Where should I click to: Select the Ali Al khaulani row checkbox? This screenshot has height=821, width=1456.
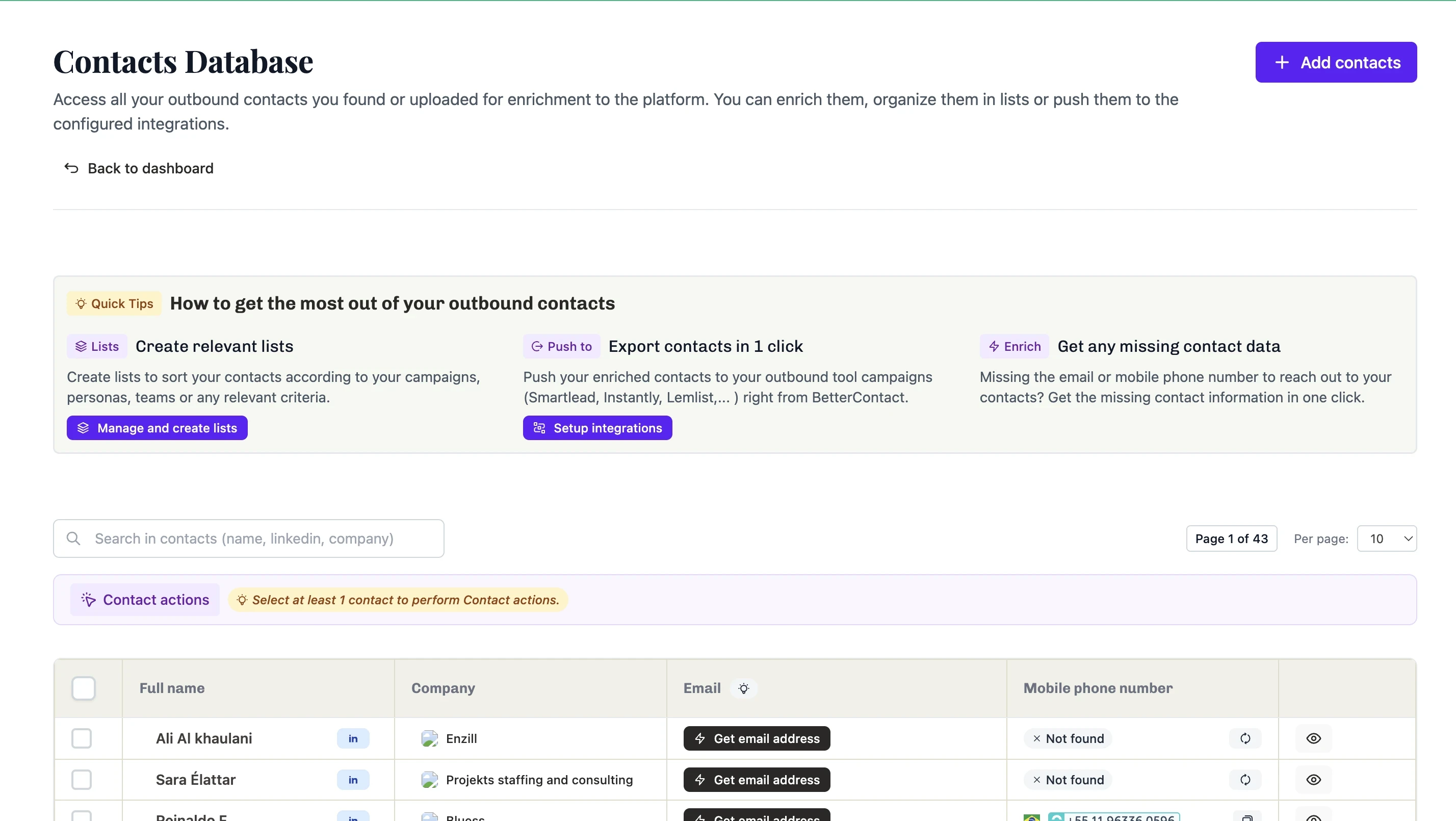pyautogui.click(x=82, y=738)
